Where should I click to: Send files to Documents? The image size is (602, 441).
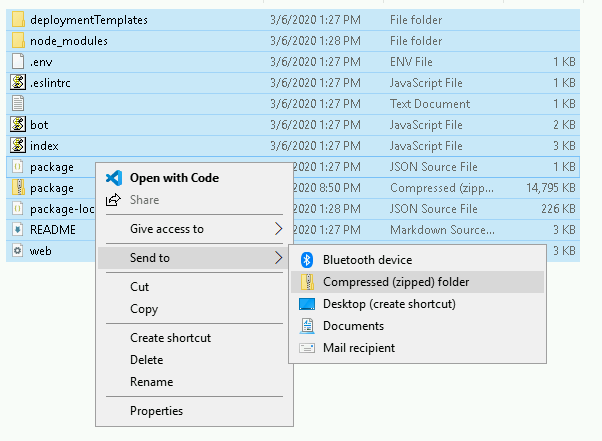pos(353,326)
